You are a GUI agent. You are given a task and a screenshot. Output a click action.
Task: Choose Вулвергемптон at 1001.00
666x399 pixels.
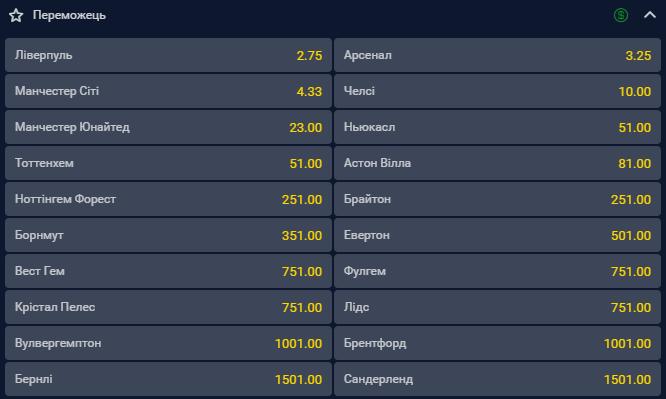point(168,343)
